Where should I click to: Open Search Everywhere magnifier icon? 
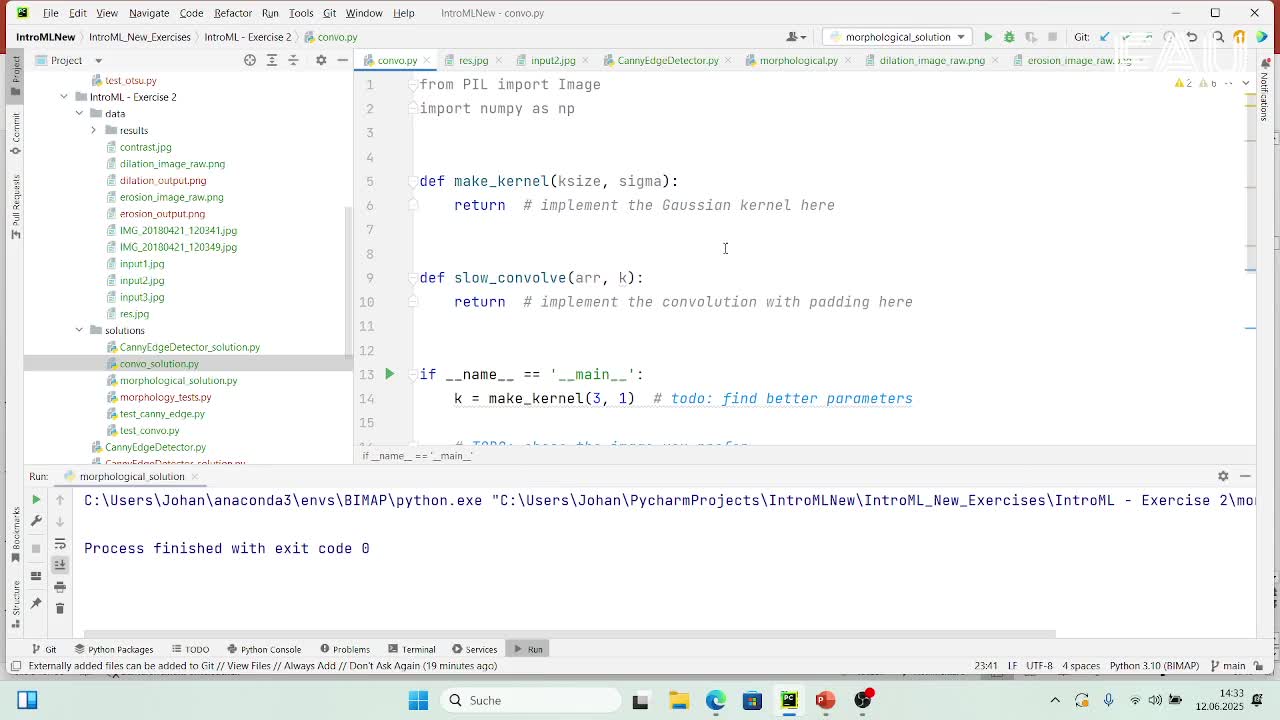pos(1218,37)
